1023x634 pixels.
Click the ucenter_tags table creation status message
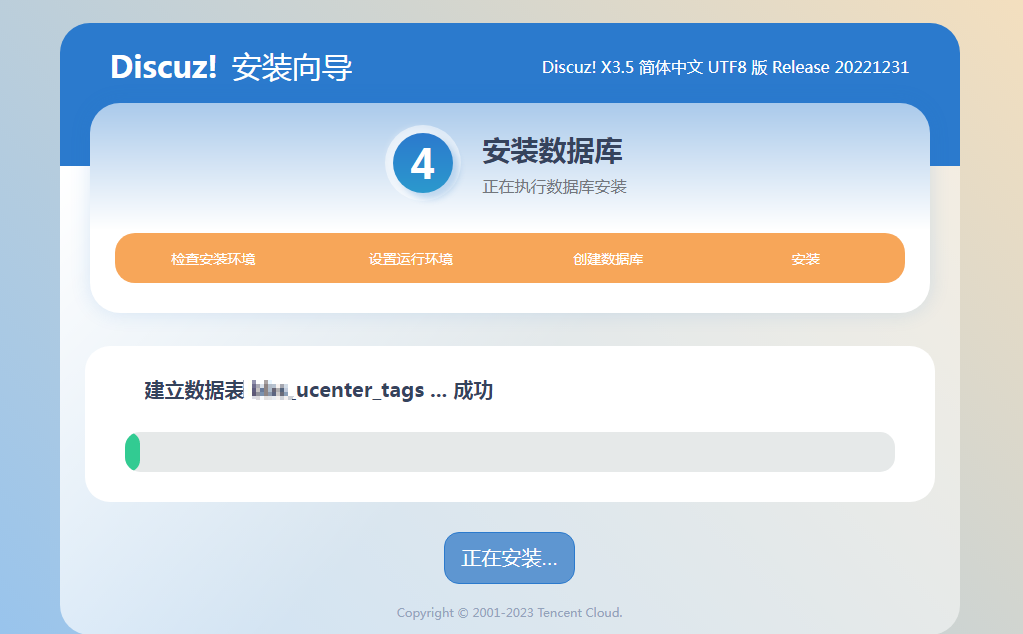[318, 390]
